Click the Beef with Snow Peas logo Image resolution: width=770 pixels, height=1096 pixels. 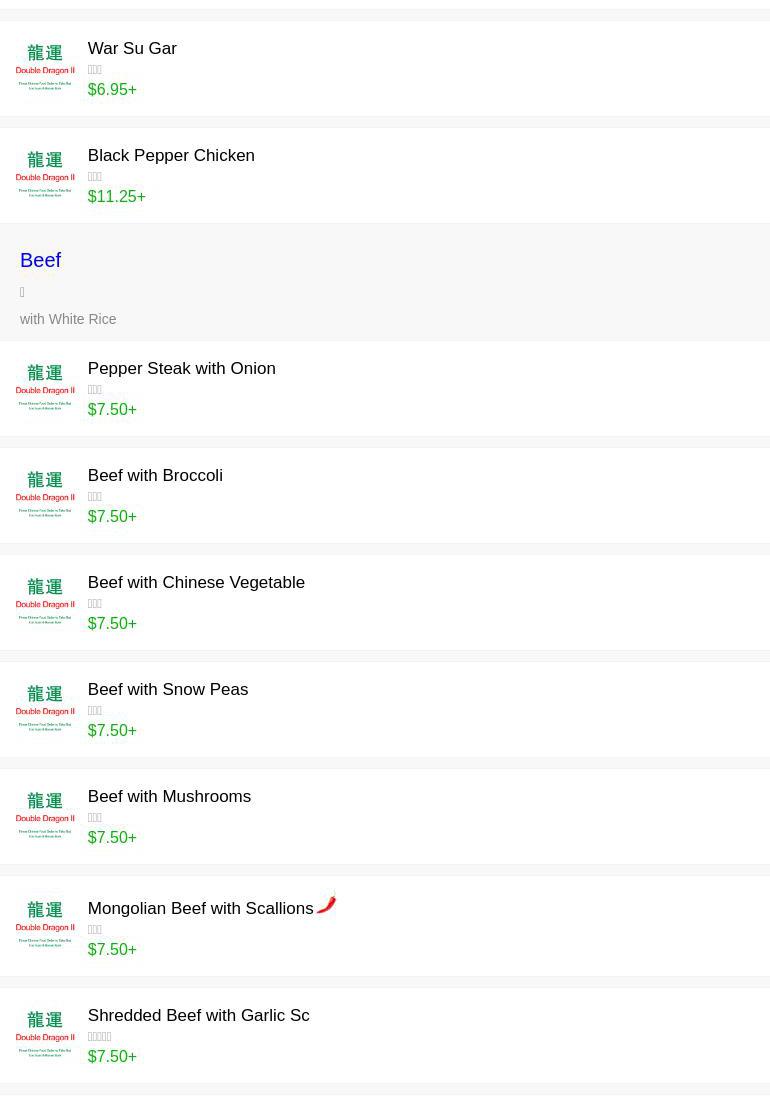(45, 709)
